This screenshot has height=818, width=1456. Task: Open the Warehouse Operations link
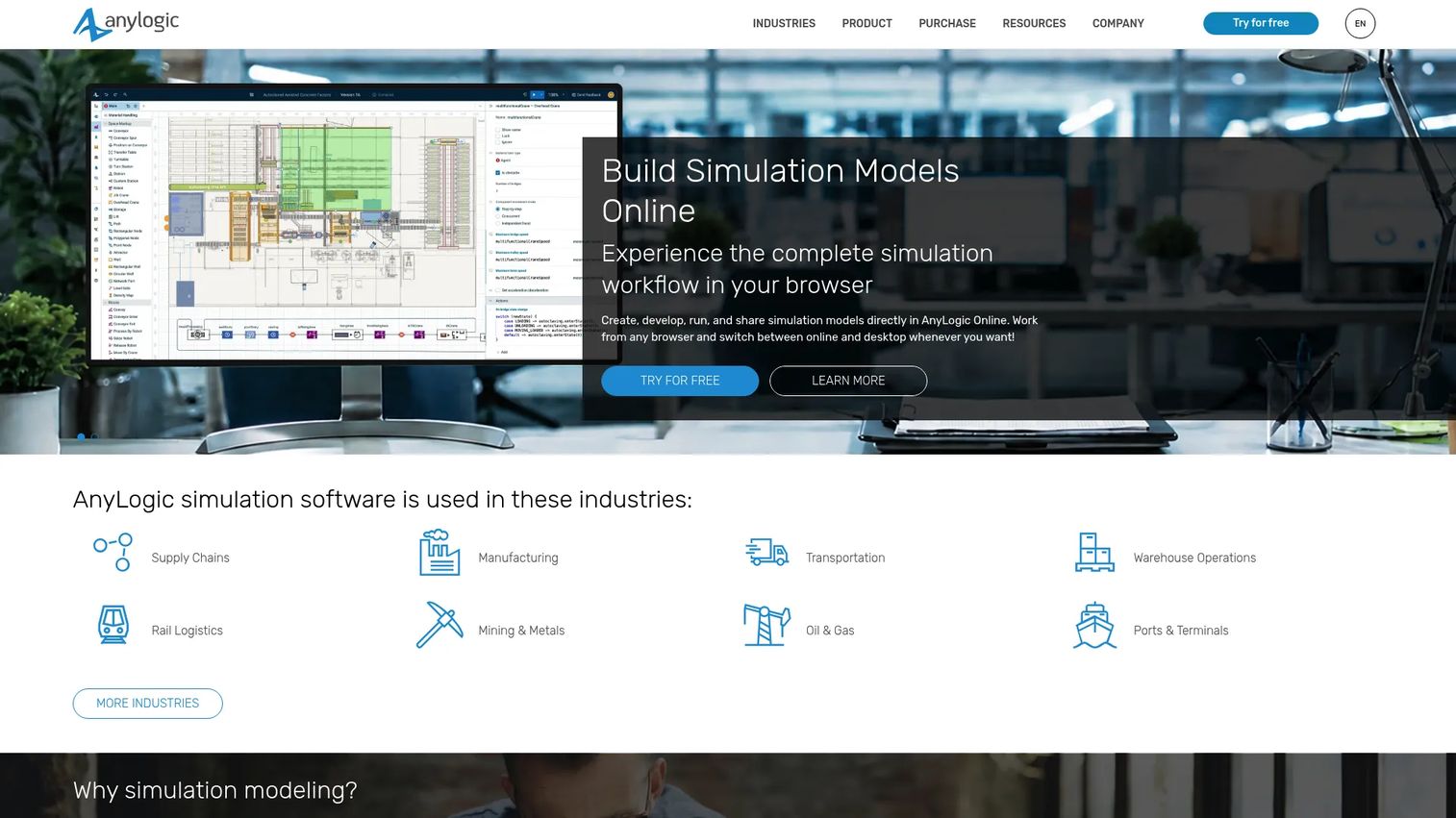(x=1194, y=558)
